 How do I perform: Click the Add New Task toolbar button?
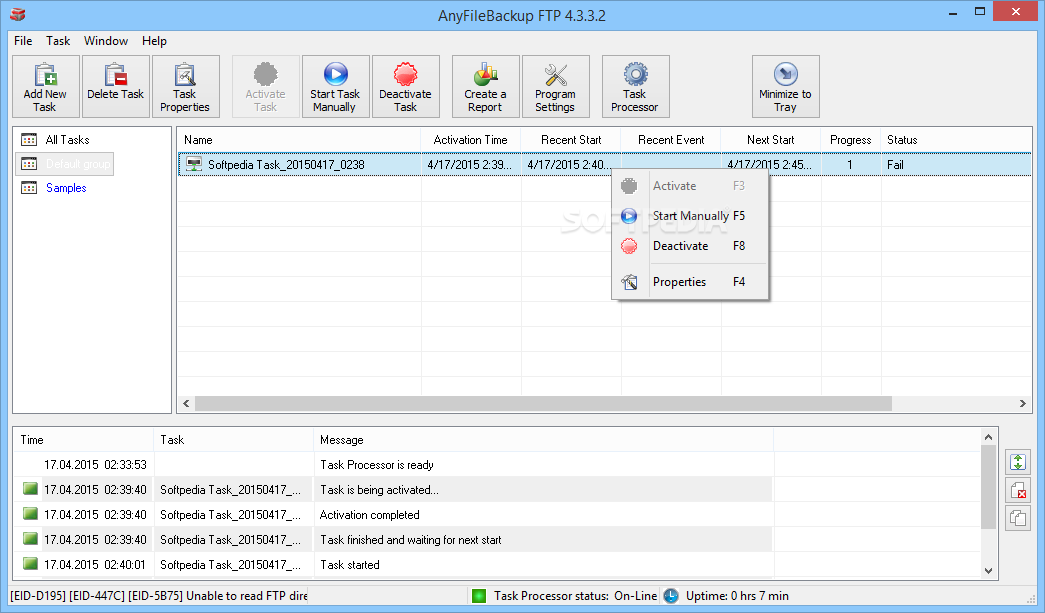pyautogui.click(x=45, y=87)
